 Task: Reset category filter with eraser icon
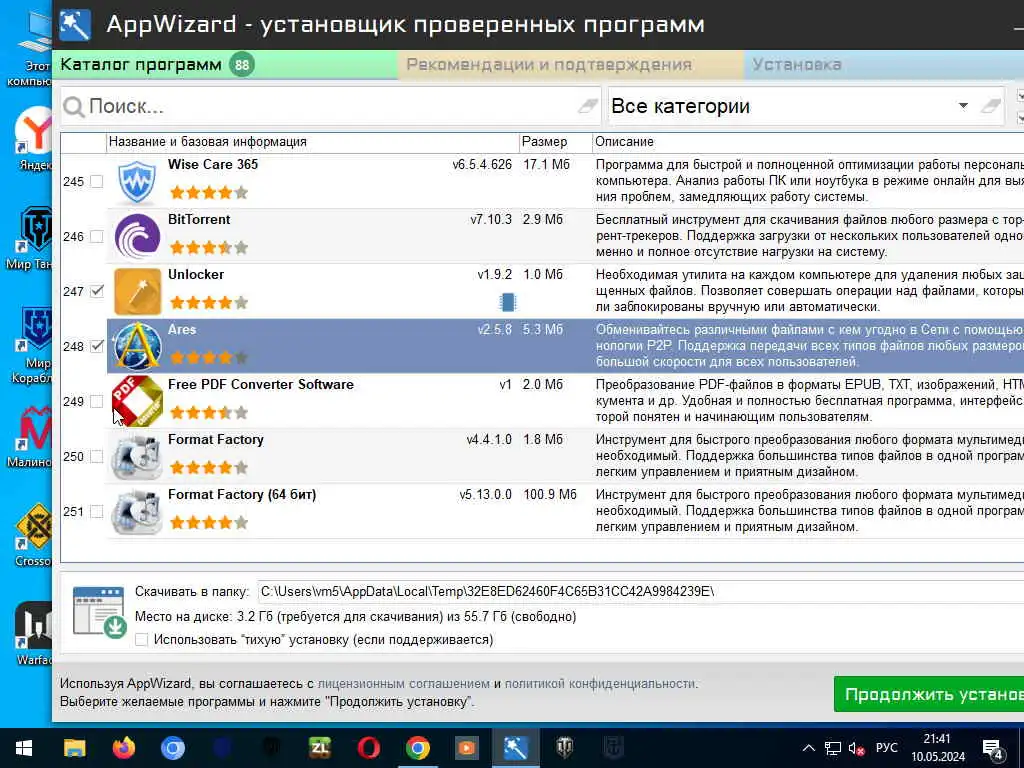click(x=991, y=106)
